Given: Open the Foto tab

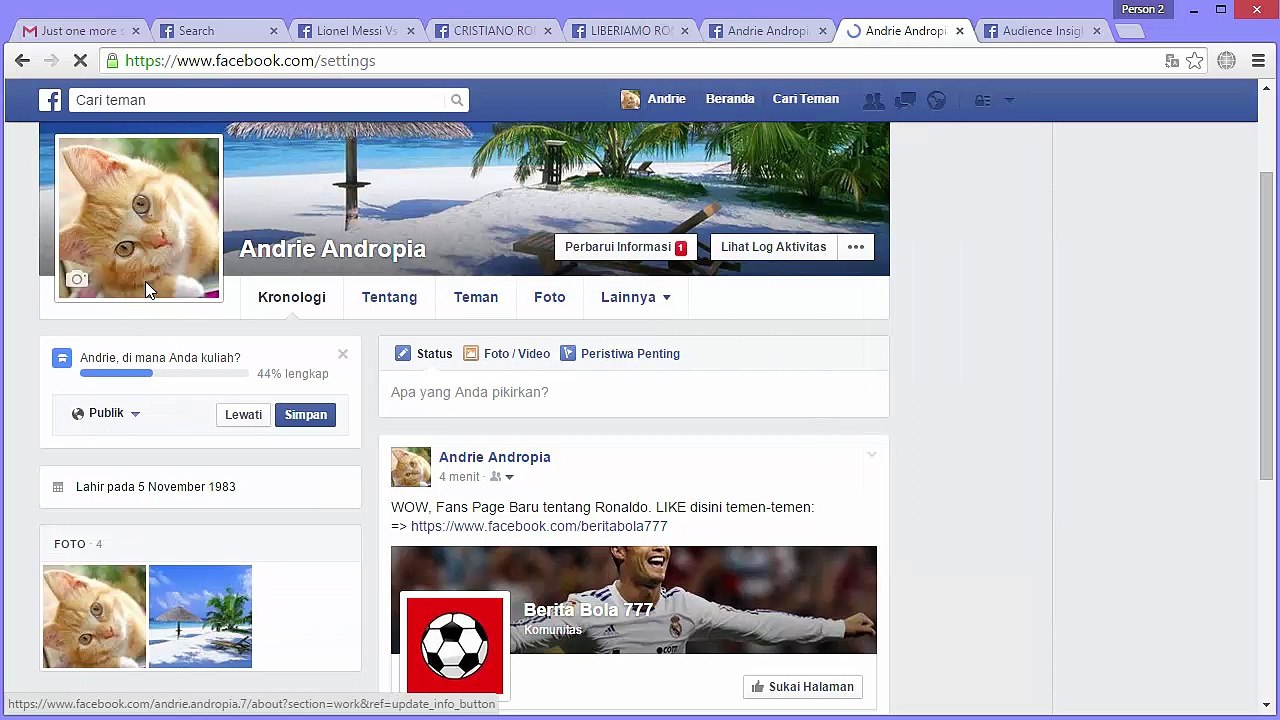Looking at the screenshot, I should pos(550,297).
